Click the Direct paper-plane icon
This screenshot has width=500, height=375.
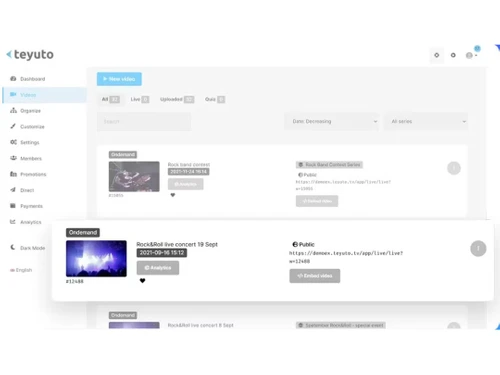pos(13,190)
